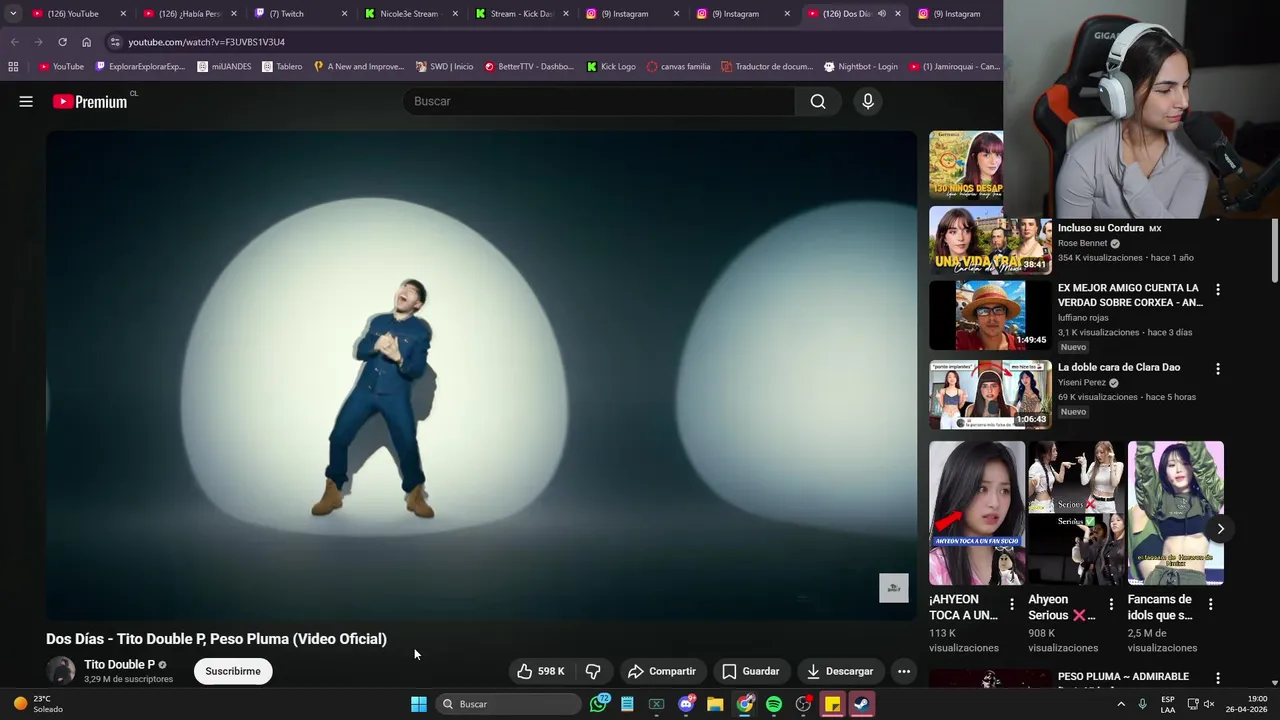The image size is (1280, 720).
Task: Click the Windows taskbar Buscar box
Action: point(509,704)
